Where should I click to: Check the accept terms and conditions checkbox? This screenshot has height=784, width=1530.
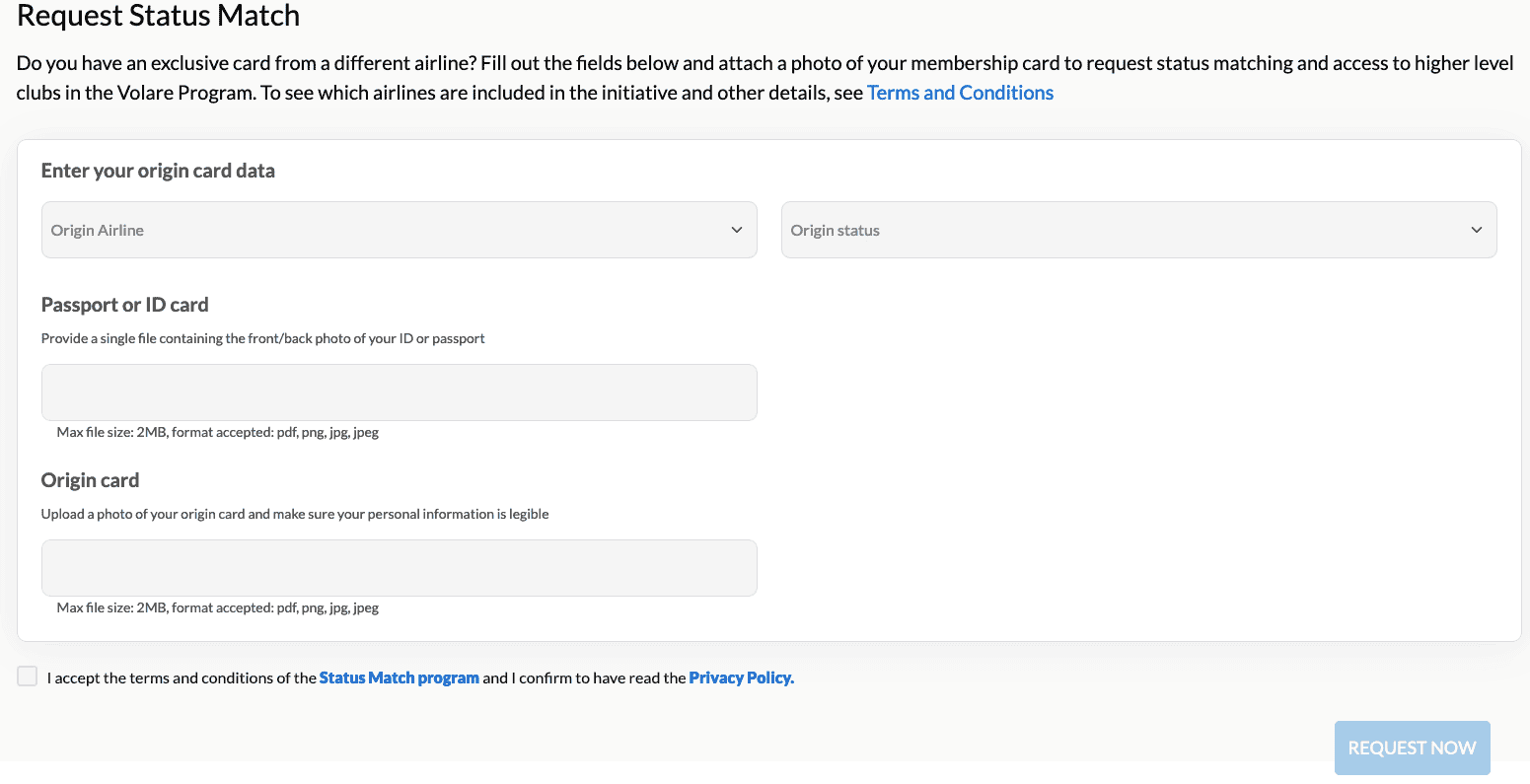tap(28, 677)
